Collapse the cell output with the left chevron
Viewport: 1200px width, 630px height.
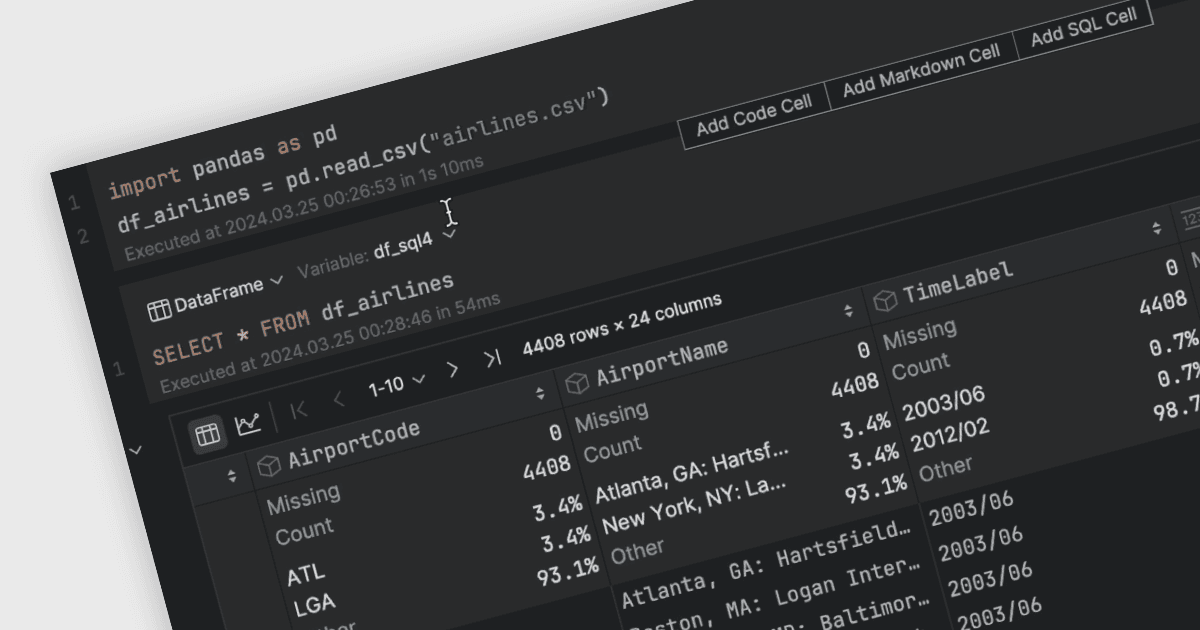tap(137, 450)
